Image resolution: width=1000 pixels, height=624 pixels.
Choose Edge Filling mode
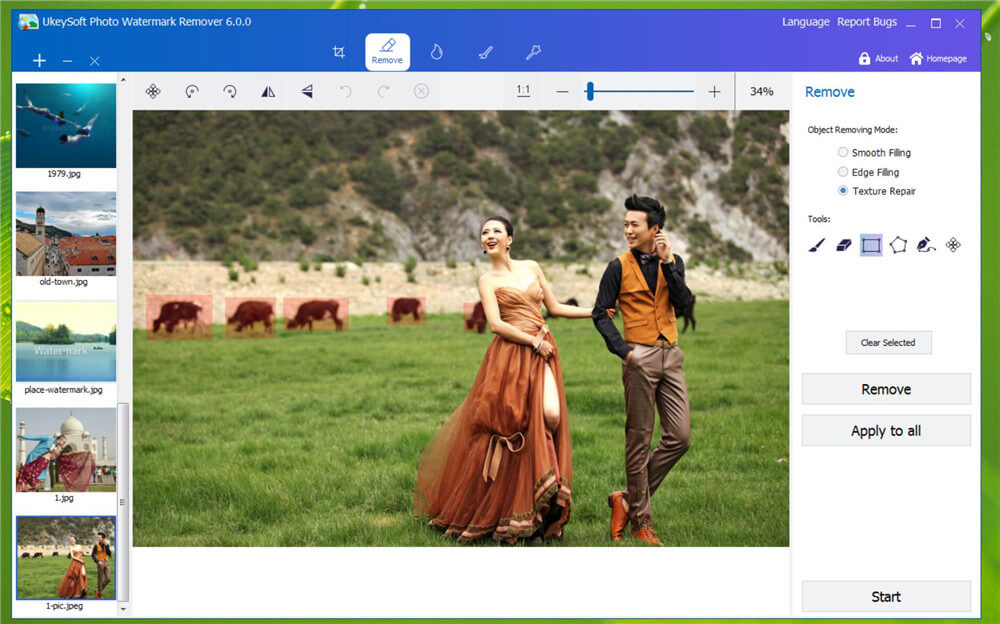point(843,172)
